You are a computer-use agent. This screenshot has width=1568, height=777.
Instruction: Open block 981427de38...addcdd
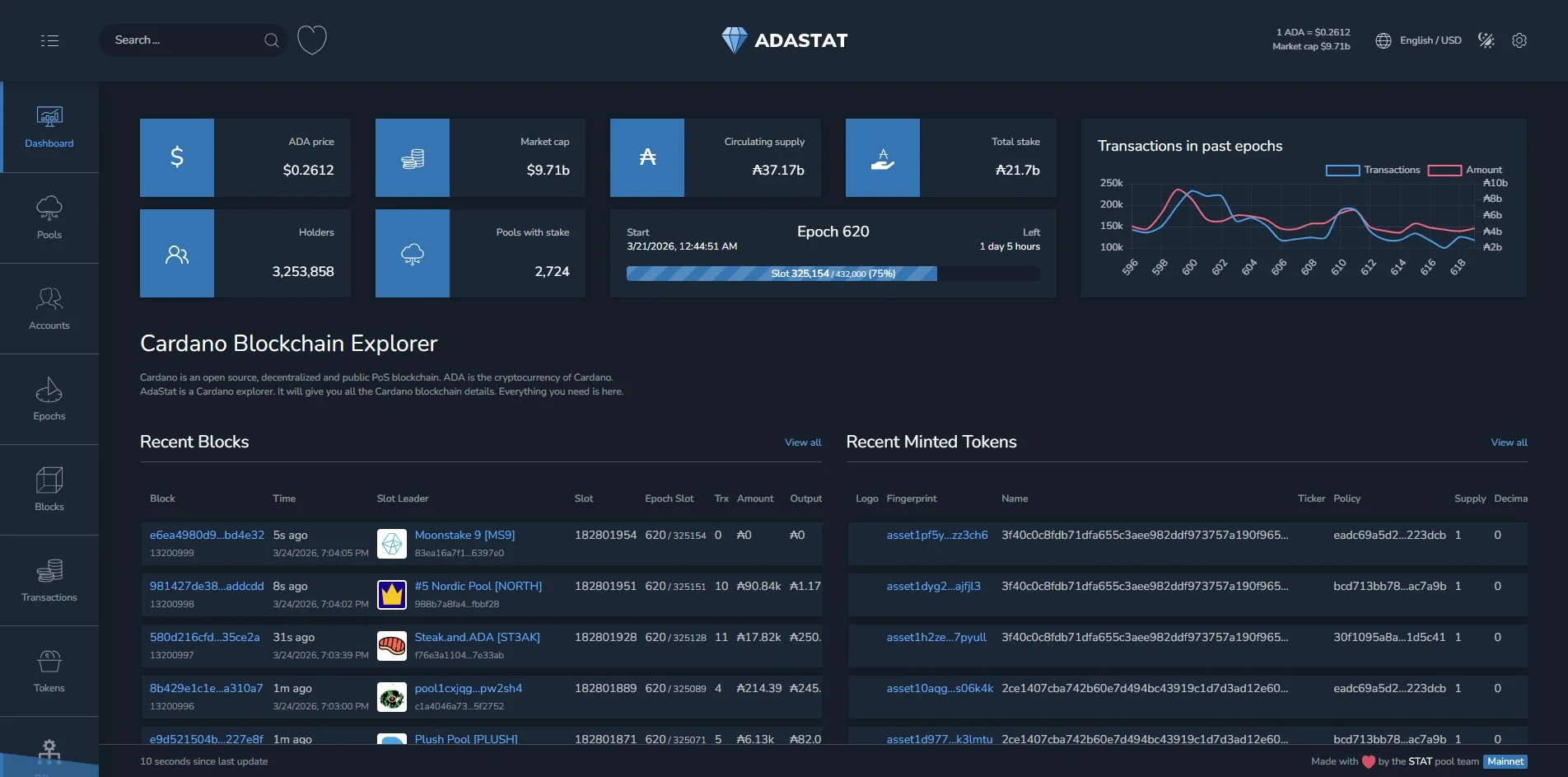207,586
